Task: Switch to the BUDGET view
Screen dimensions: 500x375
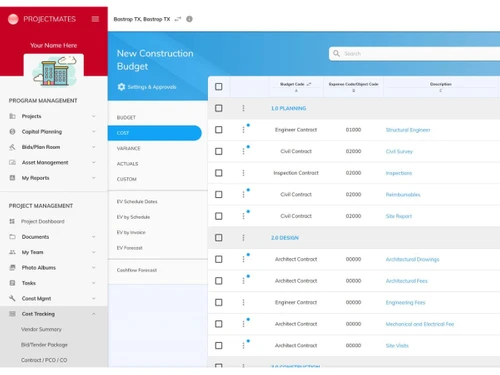Action: tap(126, 118)
